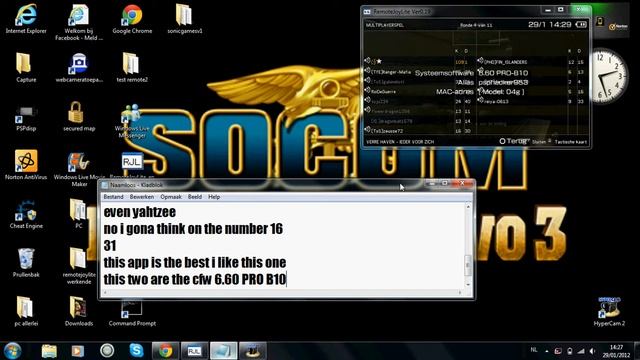Image resolution: width=640 pixels, height=360 pixels.
Task: Click the Kladblok horizontal scroll right arrow
Action: [460, 292]
